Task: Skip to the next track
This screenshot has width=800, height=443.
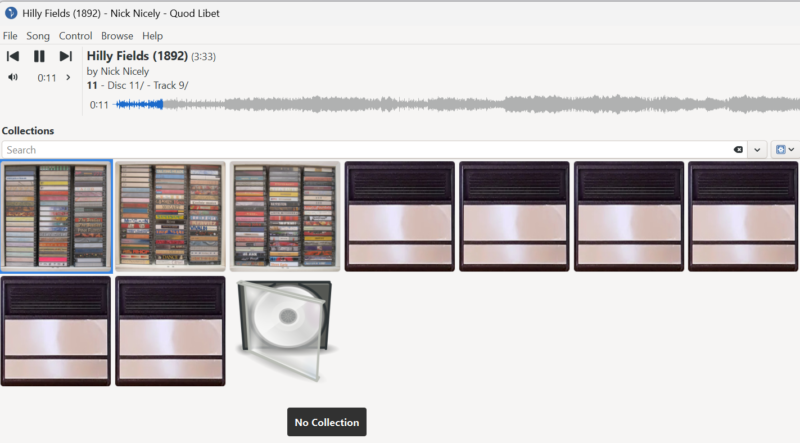Action: pos(66,57)
